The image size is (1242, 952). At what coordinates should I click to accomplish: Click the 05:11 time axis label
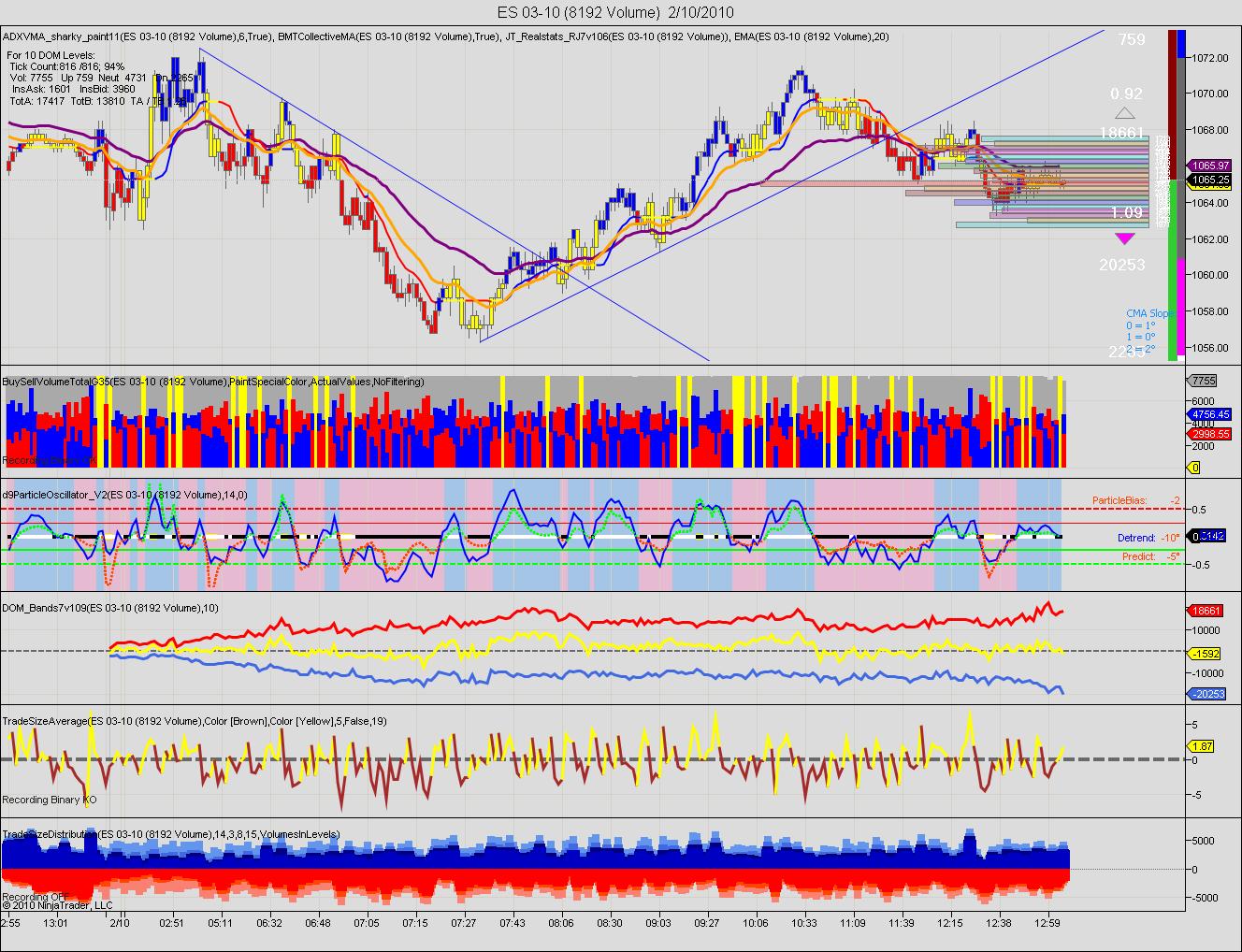coord(221,922)
